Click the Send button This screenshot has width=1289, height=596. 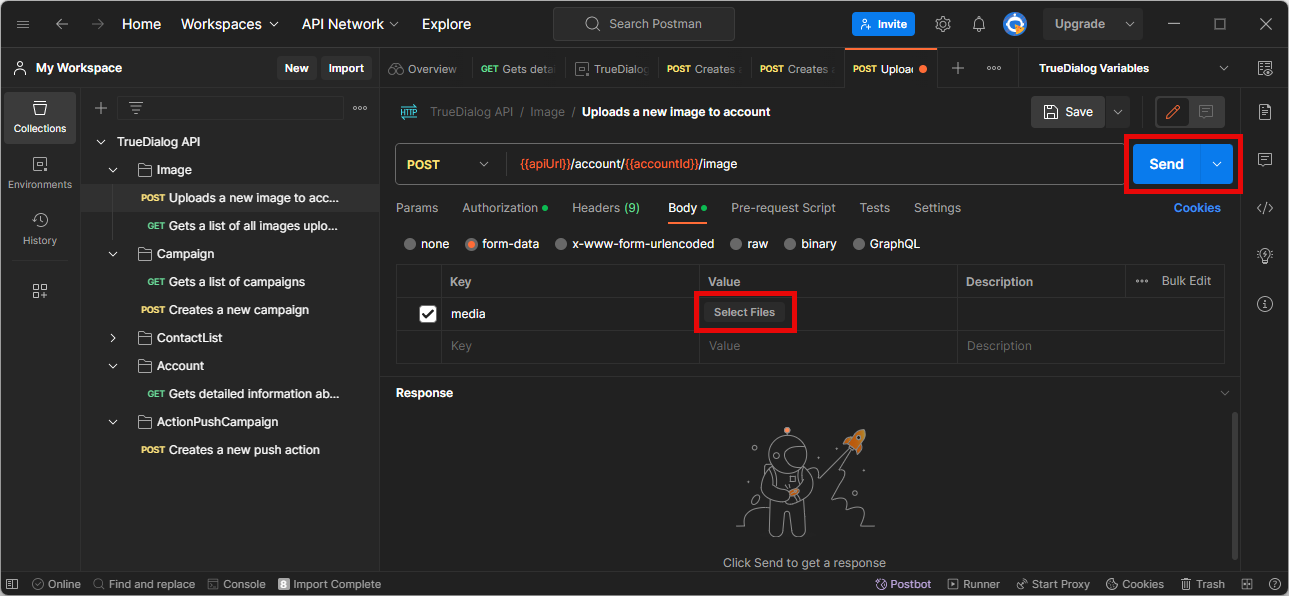[x=1166, y=164]
